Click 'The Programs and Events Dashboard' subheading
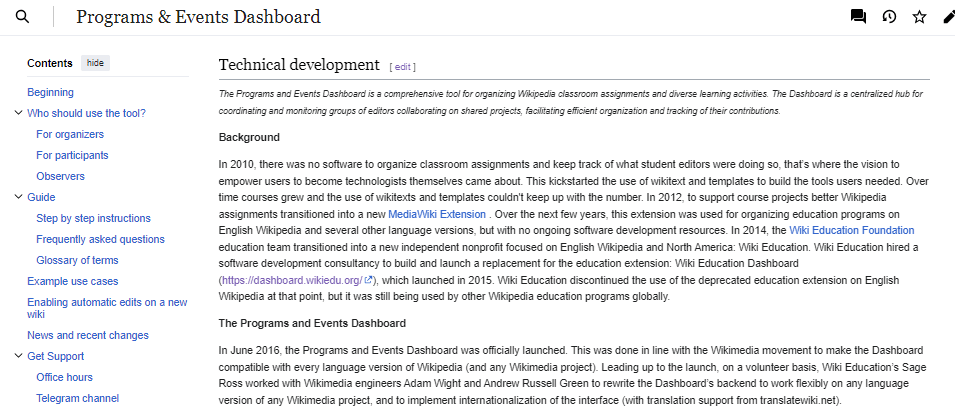 tap(312, 323)
